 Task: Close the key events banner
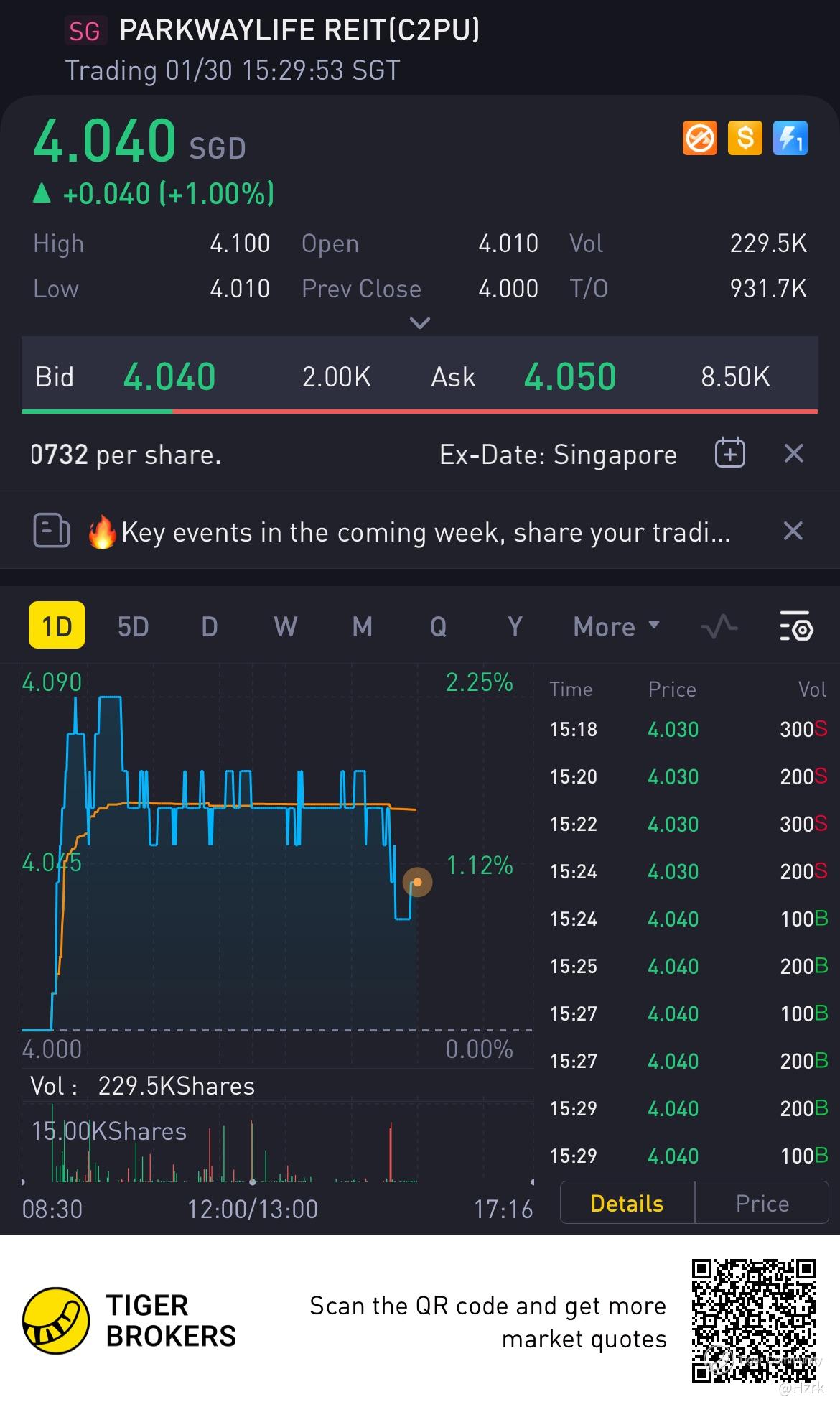[x=793, y=531]
